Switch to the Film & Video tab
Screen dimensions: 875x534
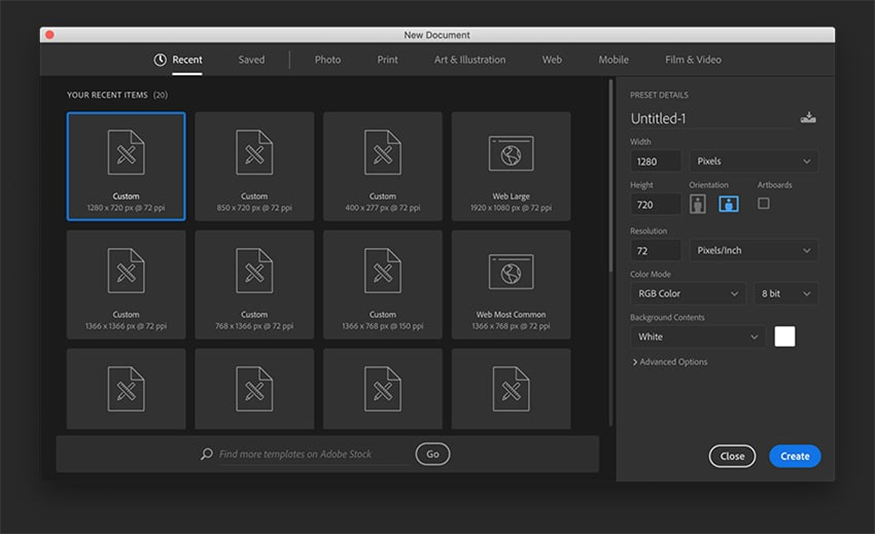click(693, 60)
